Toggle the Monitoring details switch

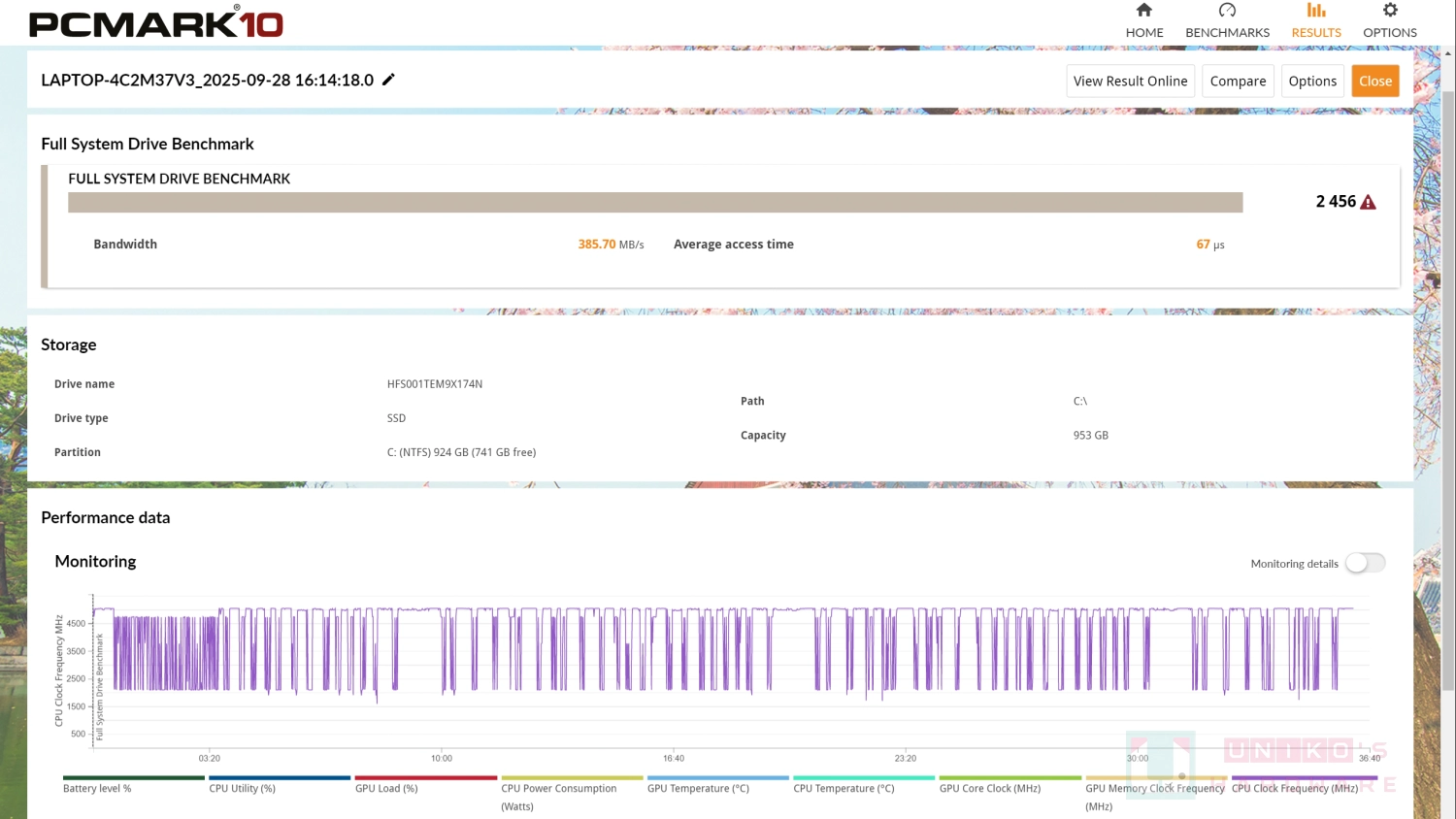[1366, 563]
